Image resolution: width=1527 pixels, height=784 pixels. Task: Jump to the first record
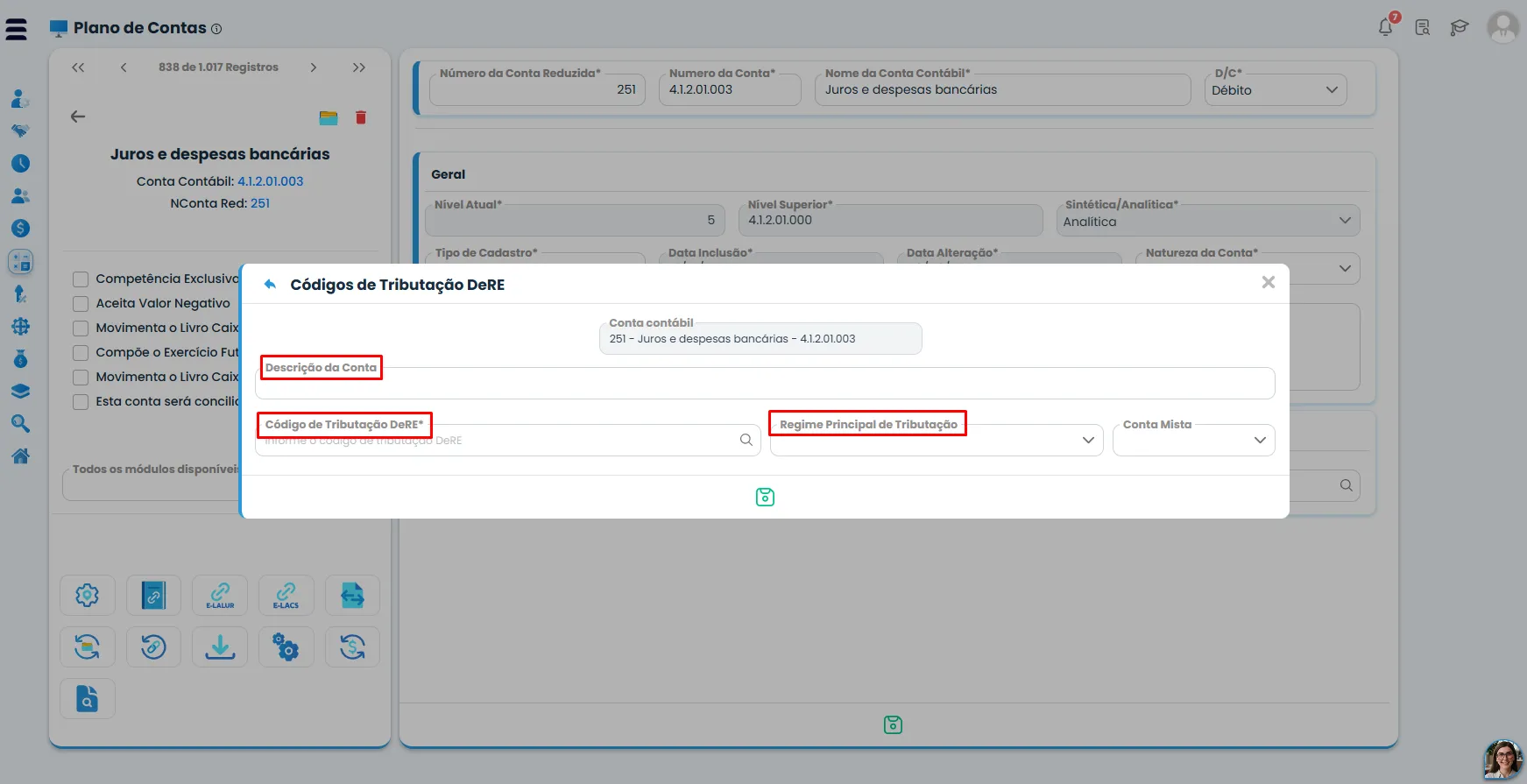(x=78, y=67)
